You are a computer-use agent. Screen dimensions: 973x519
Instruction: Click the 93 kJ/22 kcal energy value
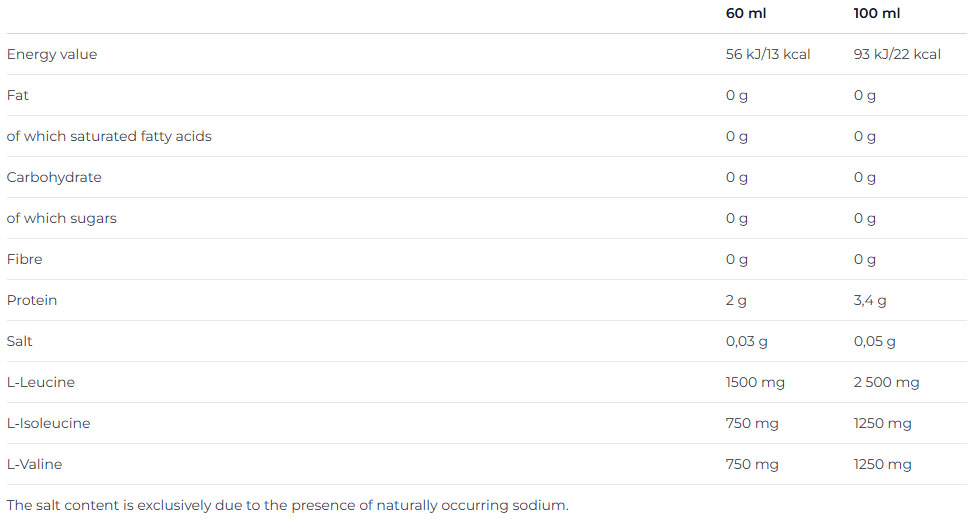point(897,54)
